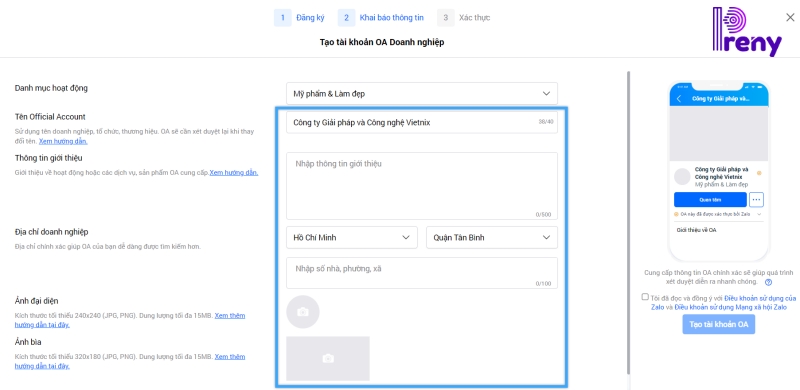Open Xem thêm hướng dẫn link for Ảnh bìa
The height and width of the screenshot is (390, 800).
130,361
